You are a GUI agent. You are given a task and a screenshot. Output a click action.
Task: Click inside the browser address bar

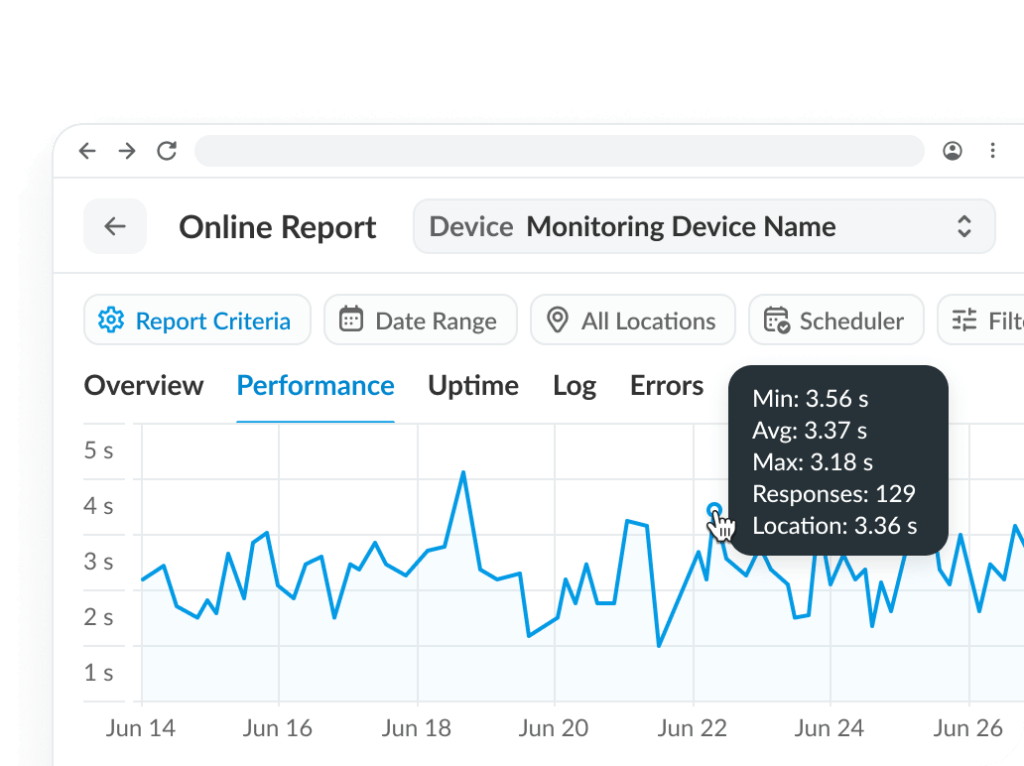(558, 150)
